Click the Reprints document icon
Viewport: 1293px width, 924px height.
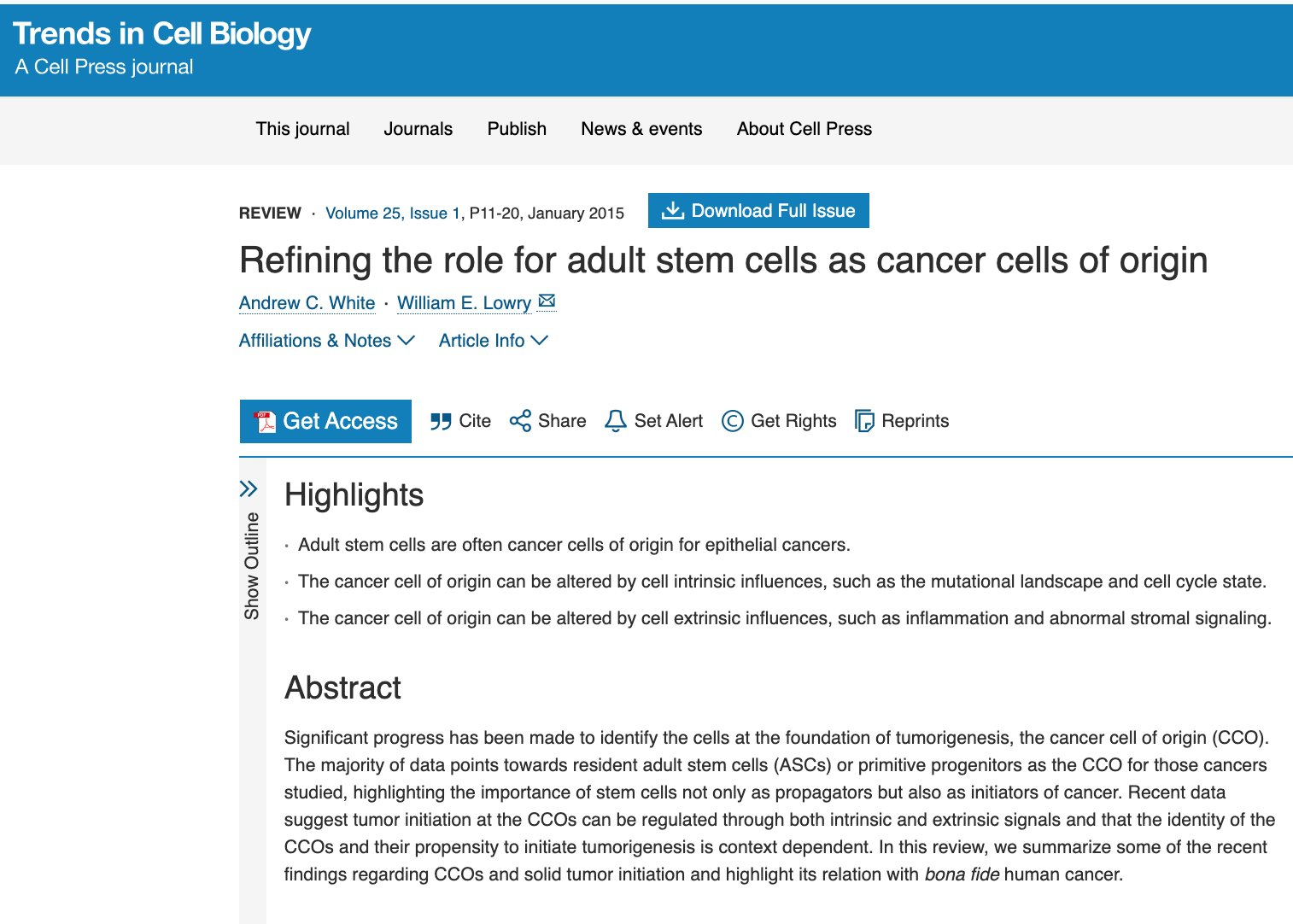(864, 421)
